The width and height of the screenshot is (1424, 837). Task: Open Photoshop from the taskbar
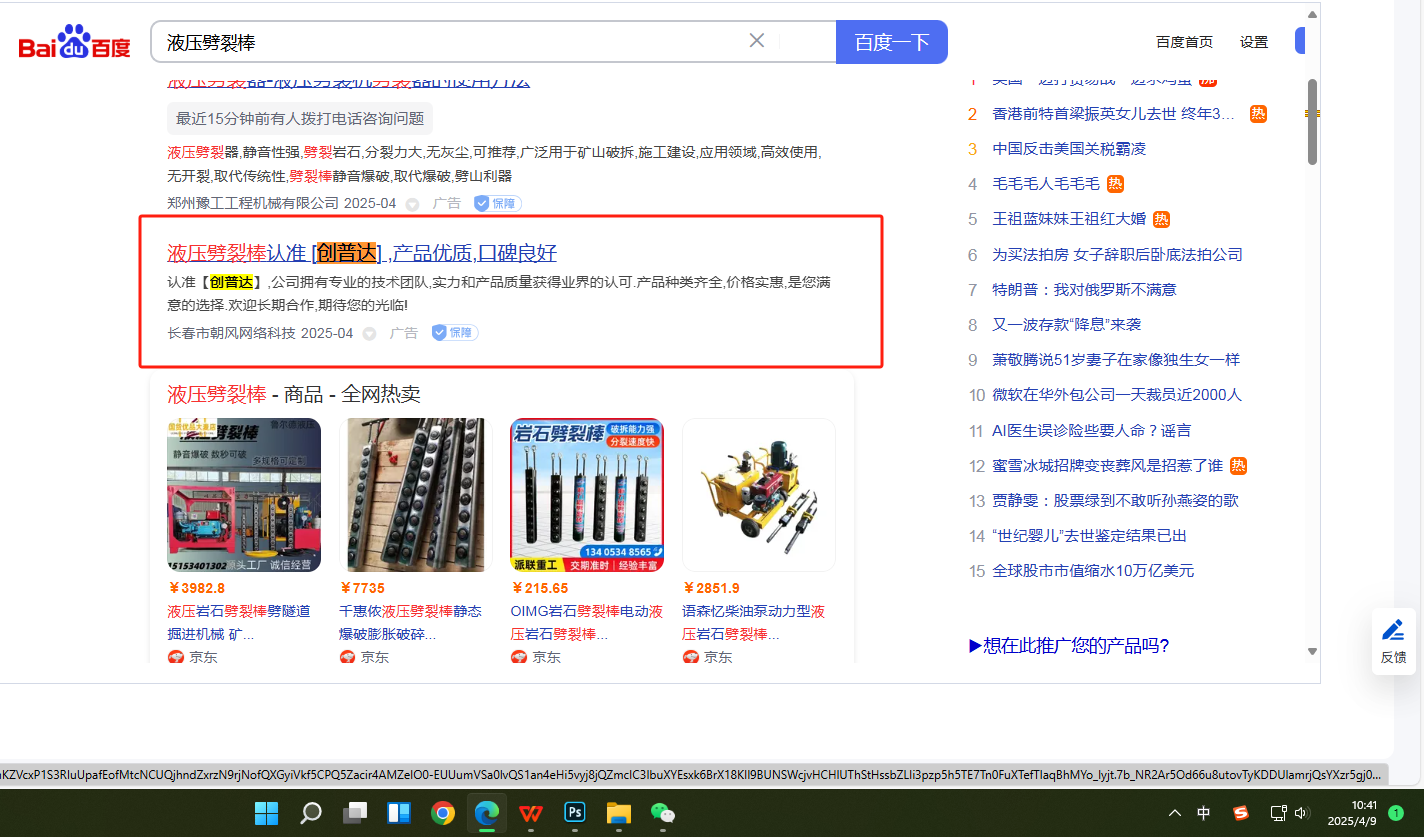[575, 813]
